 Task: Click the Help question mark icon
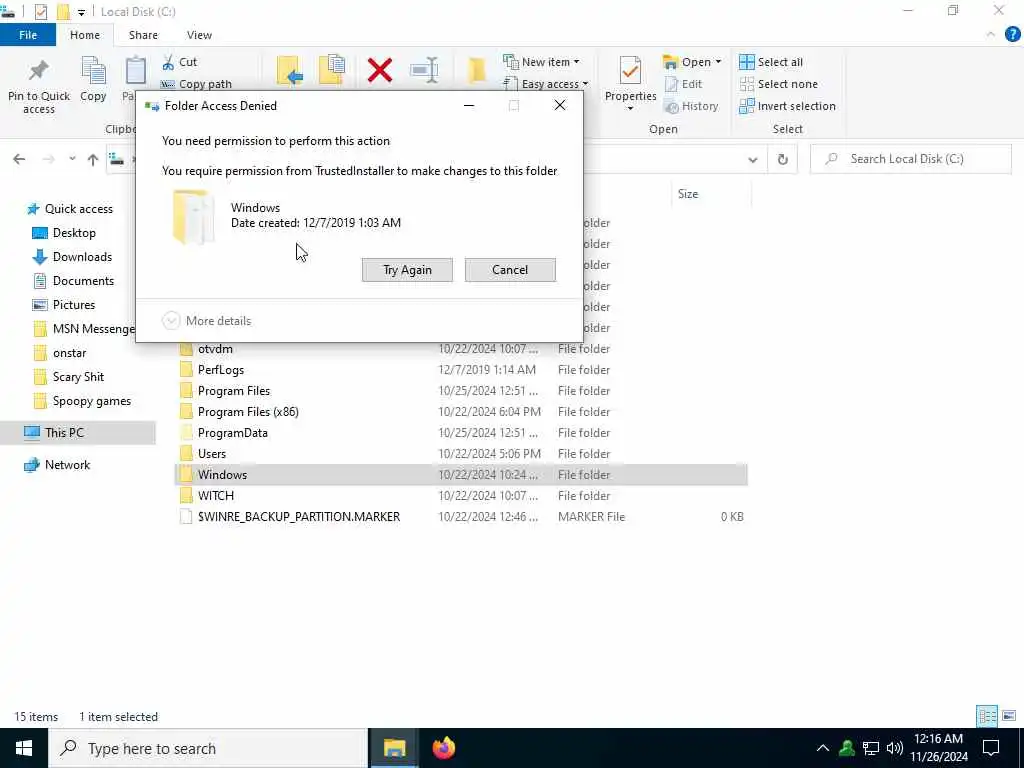(x=1013, y=35)
